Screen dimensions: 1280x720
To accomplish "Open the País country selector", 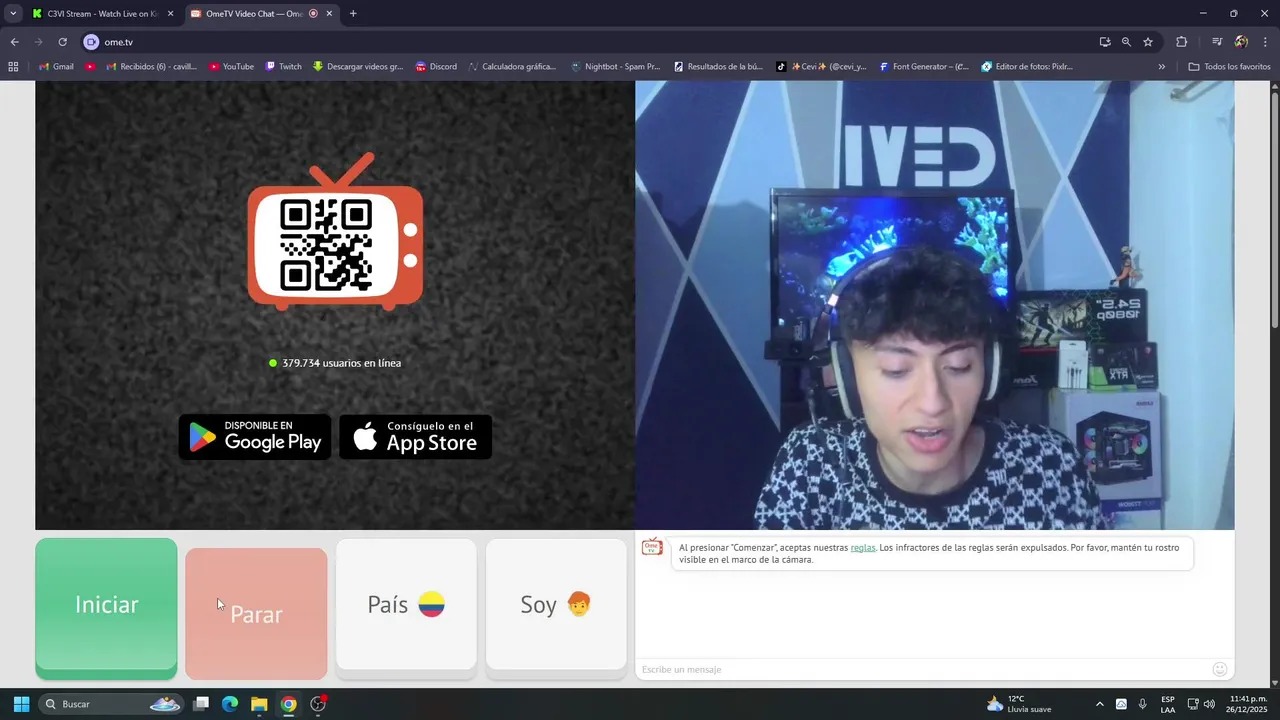I will [x=406, y=604].
